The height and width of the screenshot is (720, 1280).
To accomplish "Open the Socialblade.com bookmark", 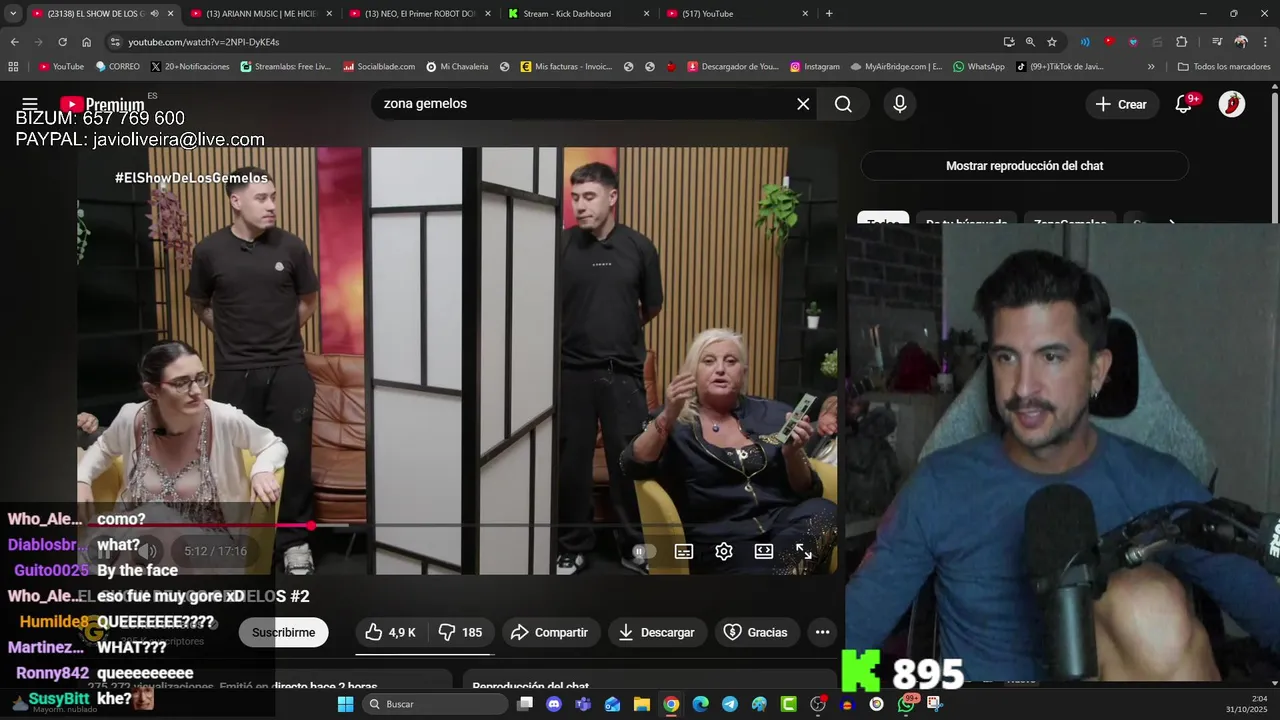I will tap(379, 67).
